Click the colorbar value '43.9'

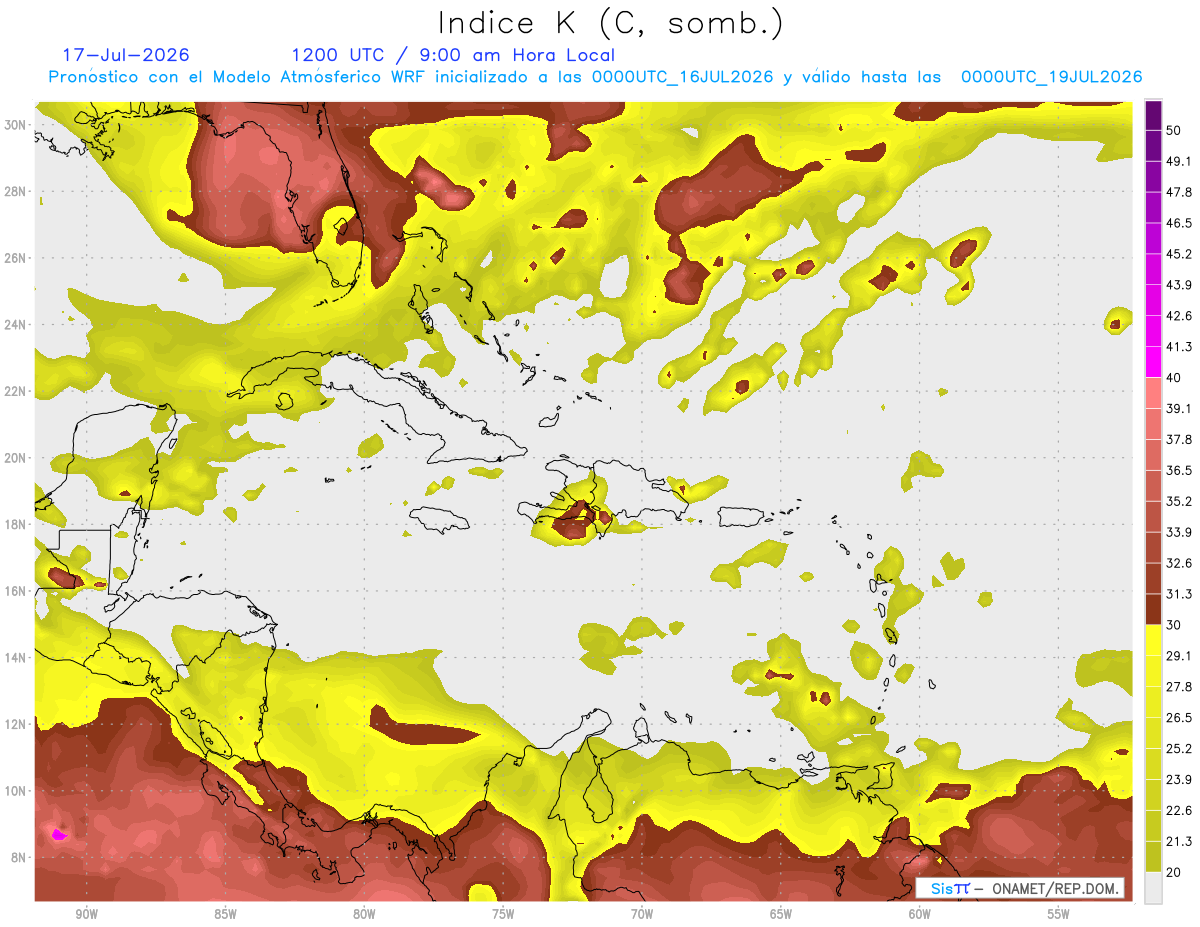[1179, 285]
